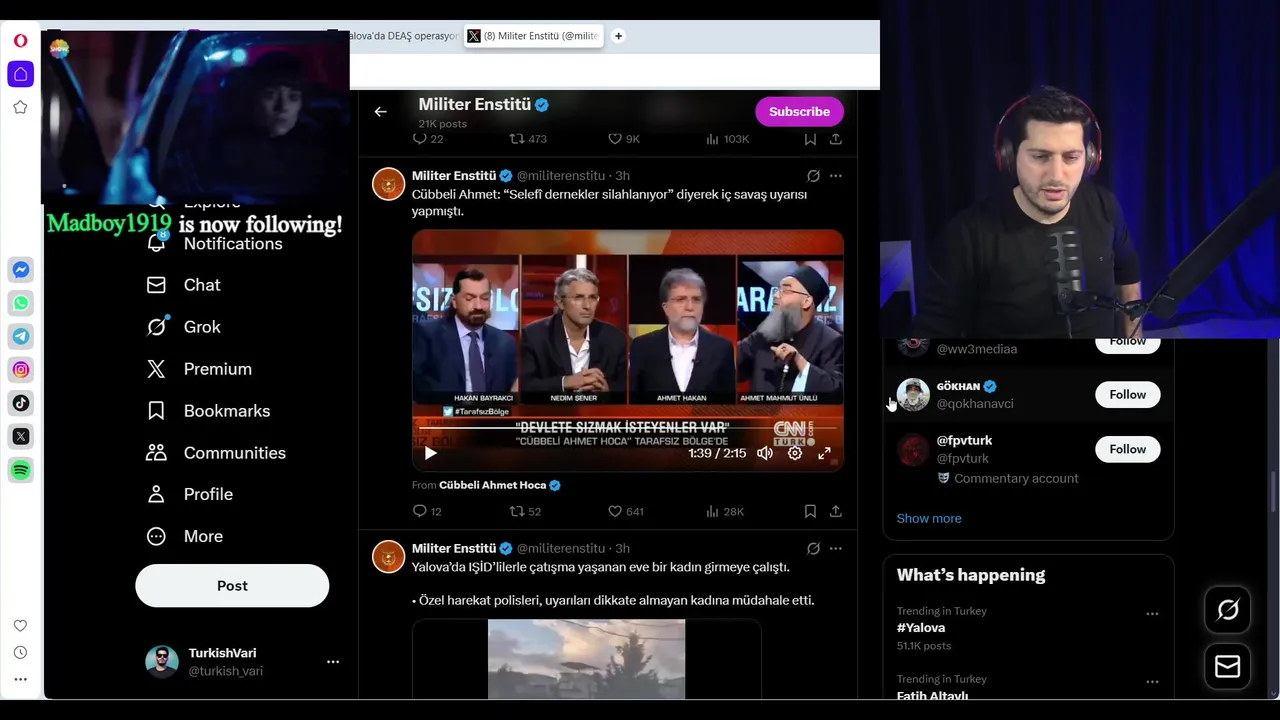Bookmark the Cübbeli Ahmet post
1280x720 pixels.
[x=810, y=511]
